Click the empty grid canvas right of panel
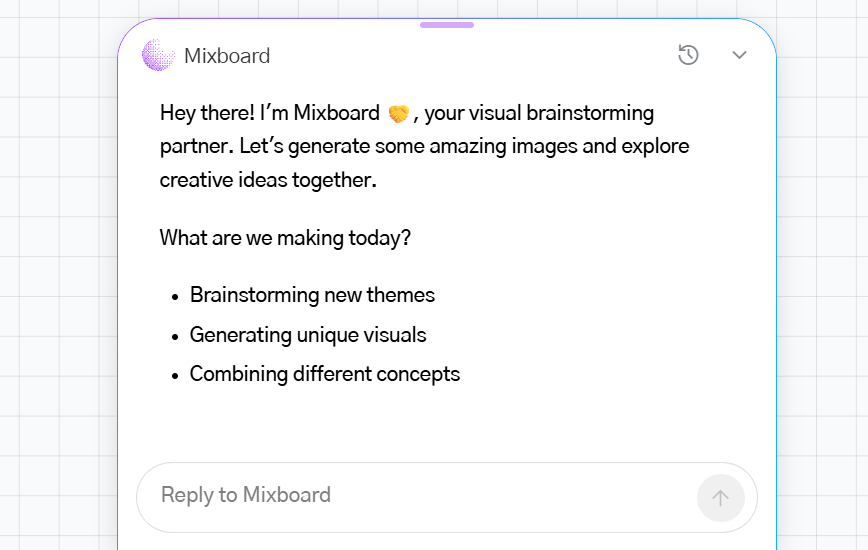 point(823,277)
